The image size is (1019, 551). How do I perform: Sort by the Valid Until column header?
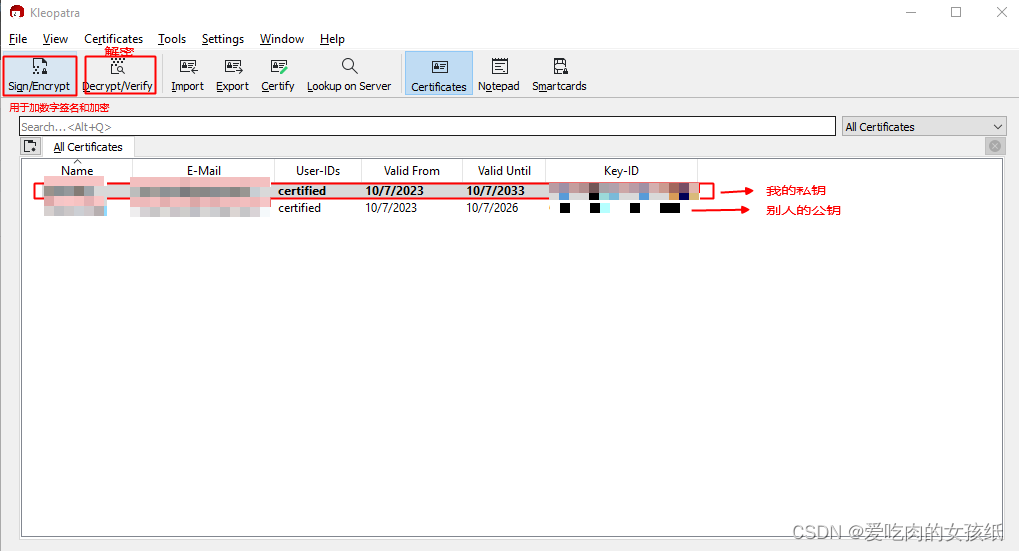click(504, 170)
